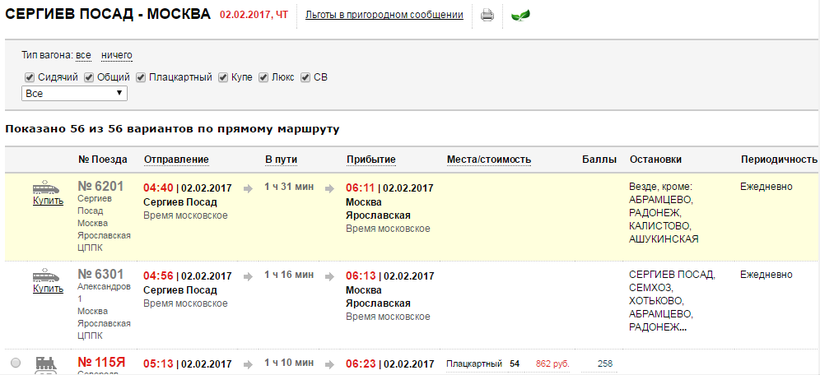820x375 pixels.
Task: Click train icon for train № 6301
Action: 46,275
